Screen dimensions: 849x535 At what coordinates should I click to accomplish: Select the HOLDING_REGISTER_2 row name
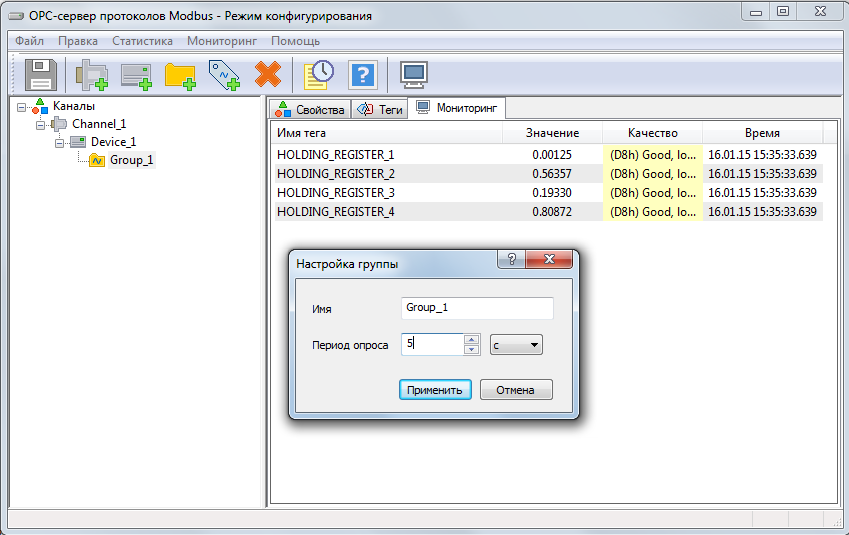(336, 174)
